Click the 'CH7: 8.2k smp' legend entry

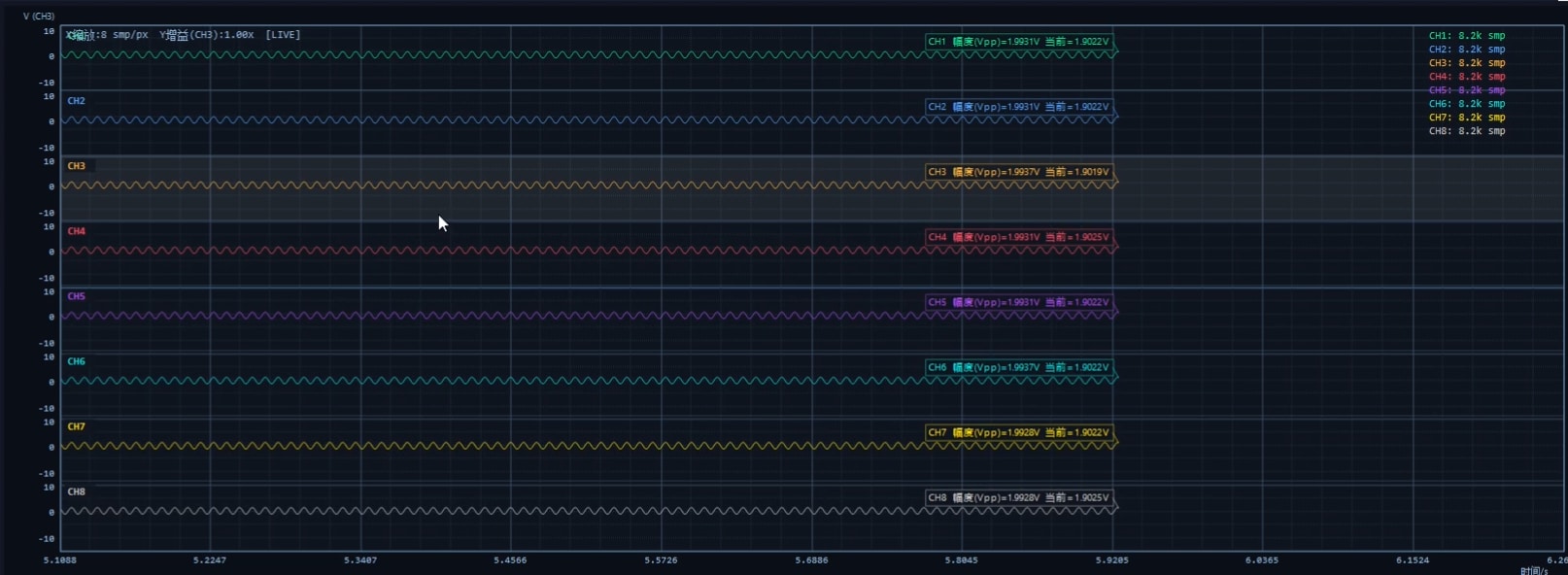pos(1466,118)
